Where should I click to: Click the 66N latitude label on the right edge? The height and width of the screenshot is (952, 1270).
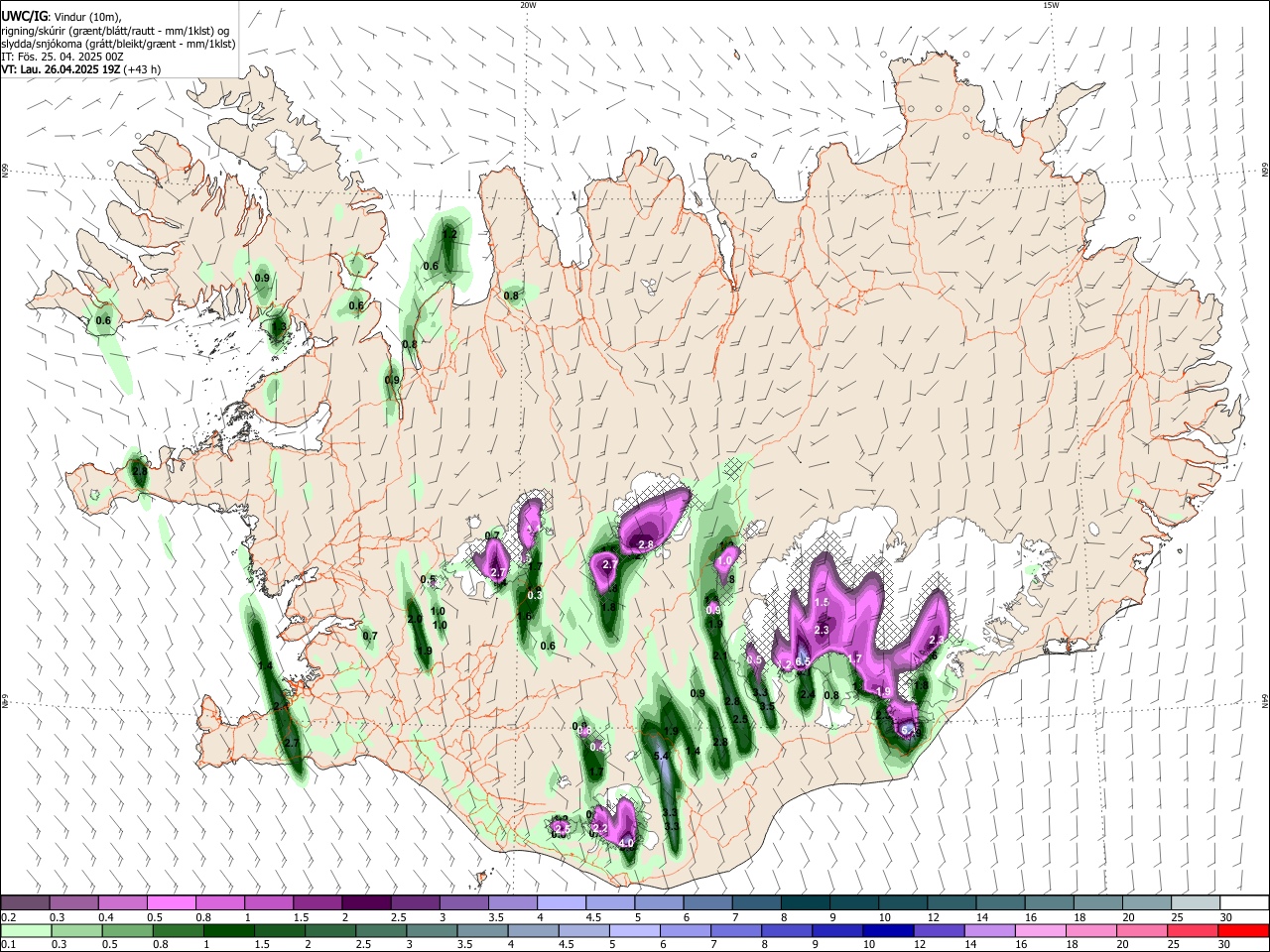pyautogui.click(x=1265, y=171)
